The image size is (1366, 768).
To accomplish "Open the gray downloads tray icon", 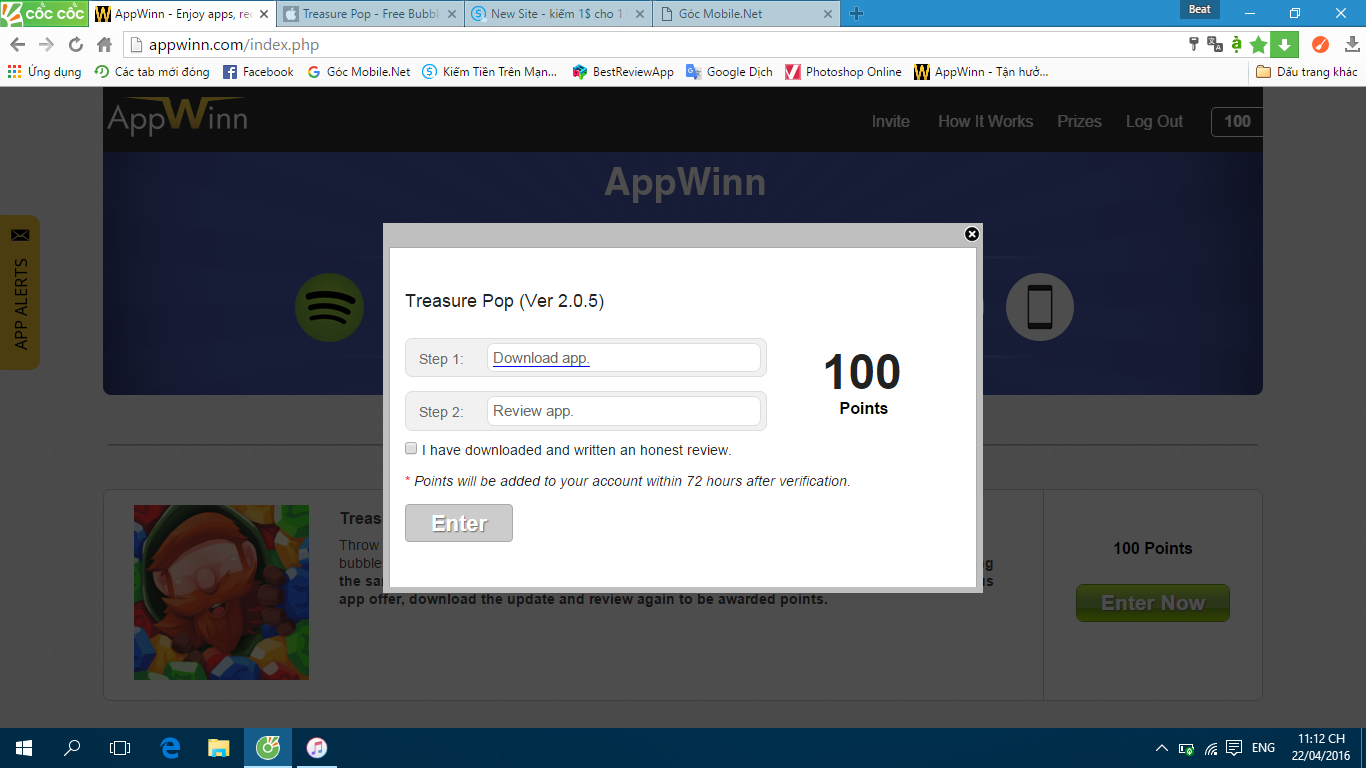I will pyautogui.click(x=1351, y=44).
